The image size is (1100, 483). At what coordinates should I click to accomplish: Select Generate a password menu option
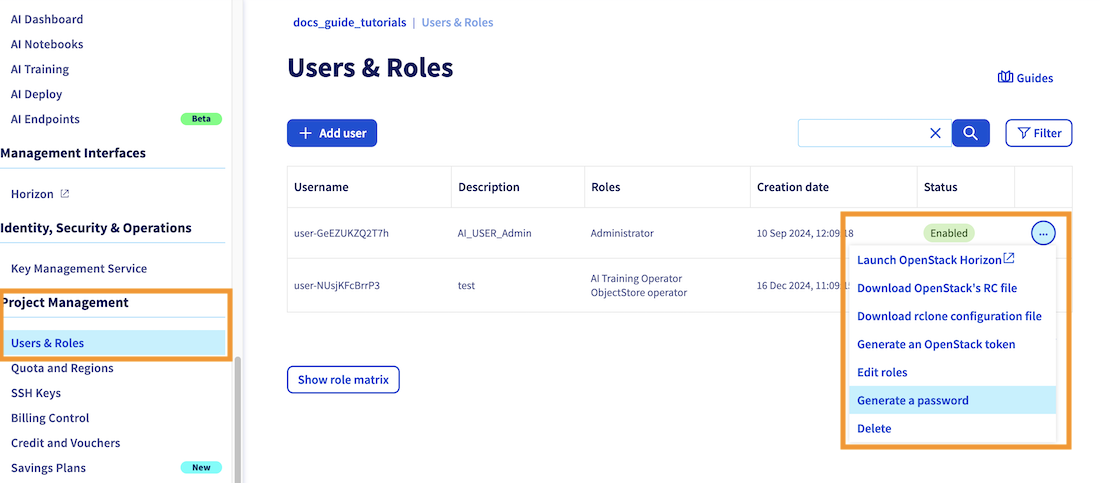(x=912, y=400)
